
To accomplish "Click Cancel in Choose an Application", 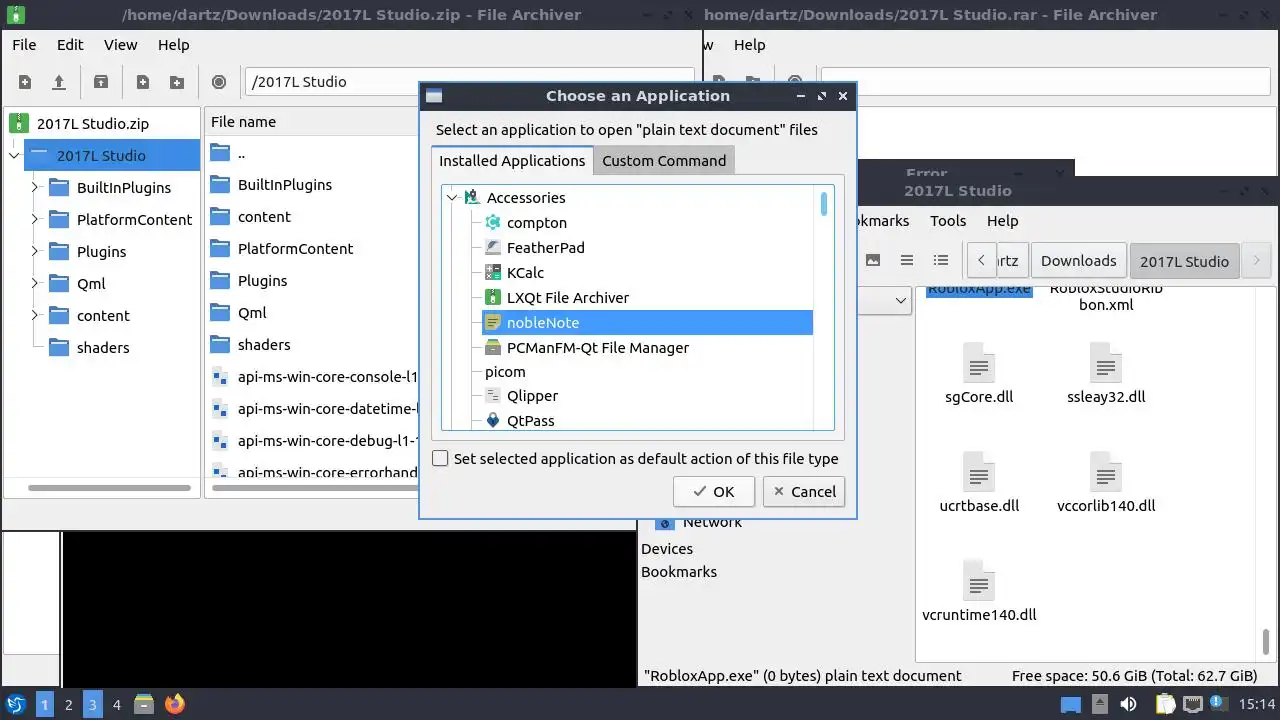I will (x=804, y=491).
